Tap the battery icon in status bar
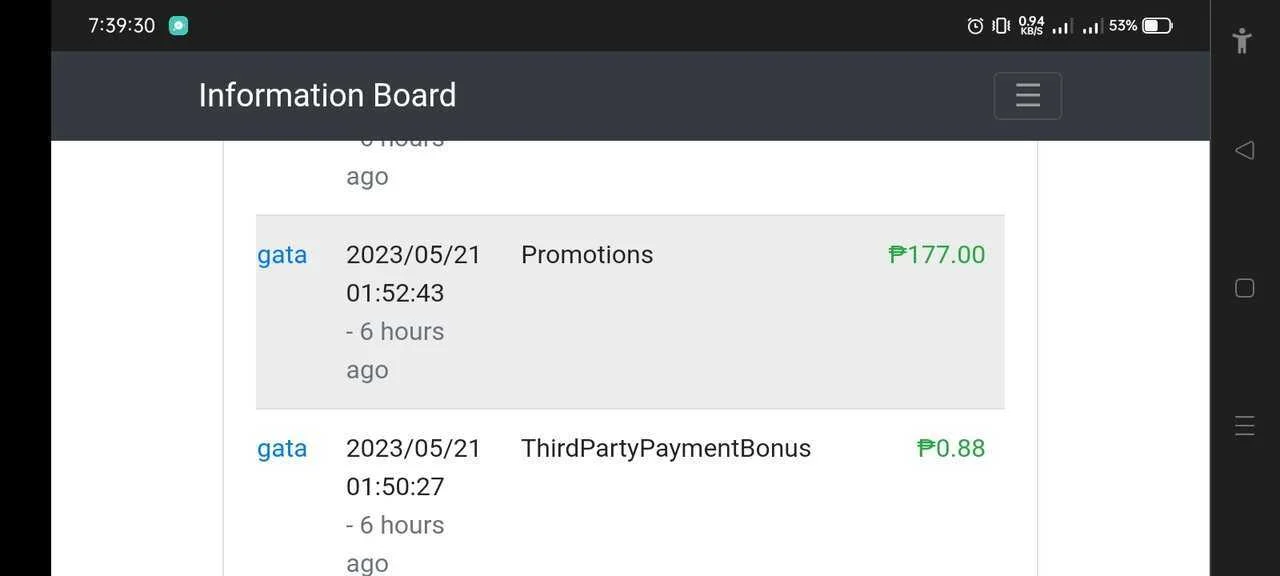The width and height of the screenshot is (1280, 576). click(1158, 26)
